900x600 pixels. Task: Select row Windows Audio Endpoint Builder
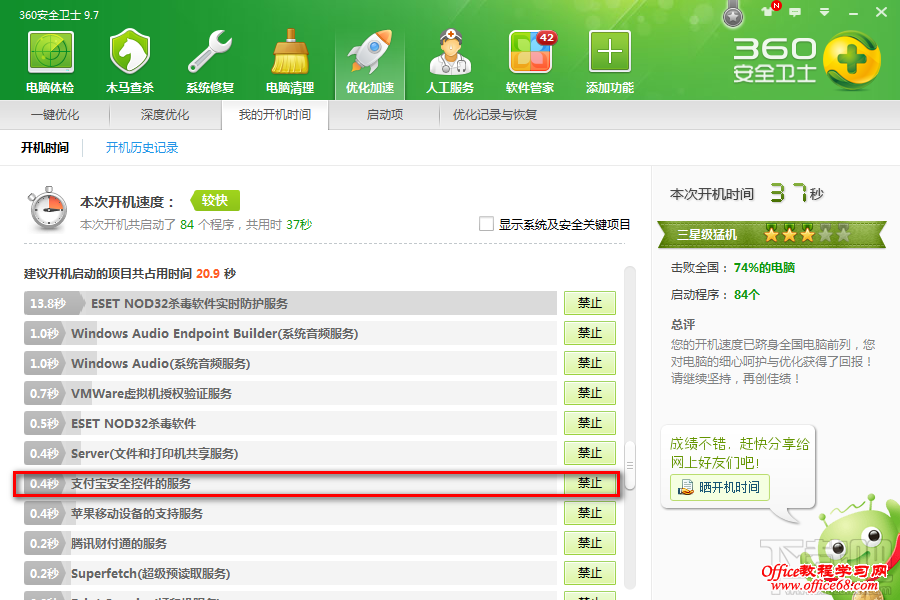tap(290, 333)
